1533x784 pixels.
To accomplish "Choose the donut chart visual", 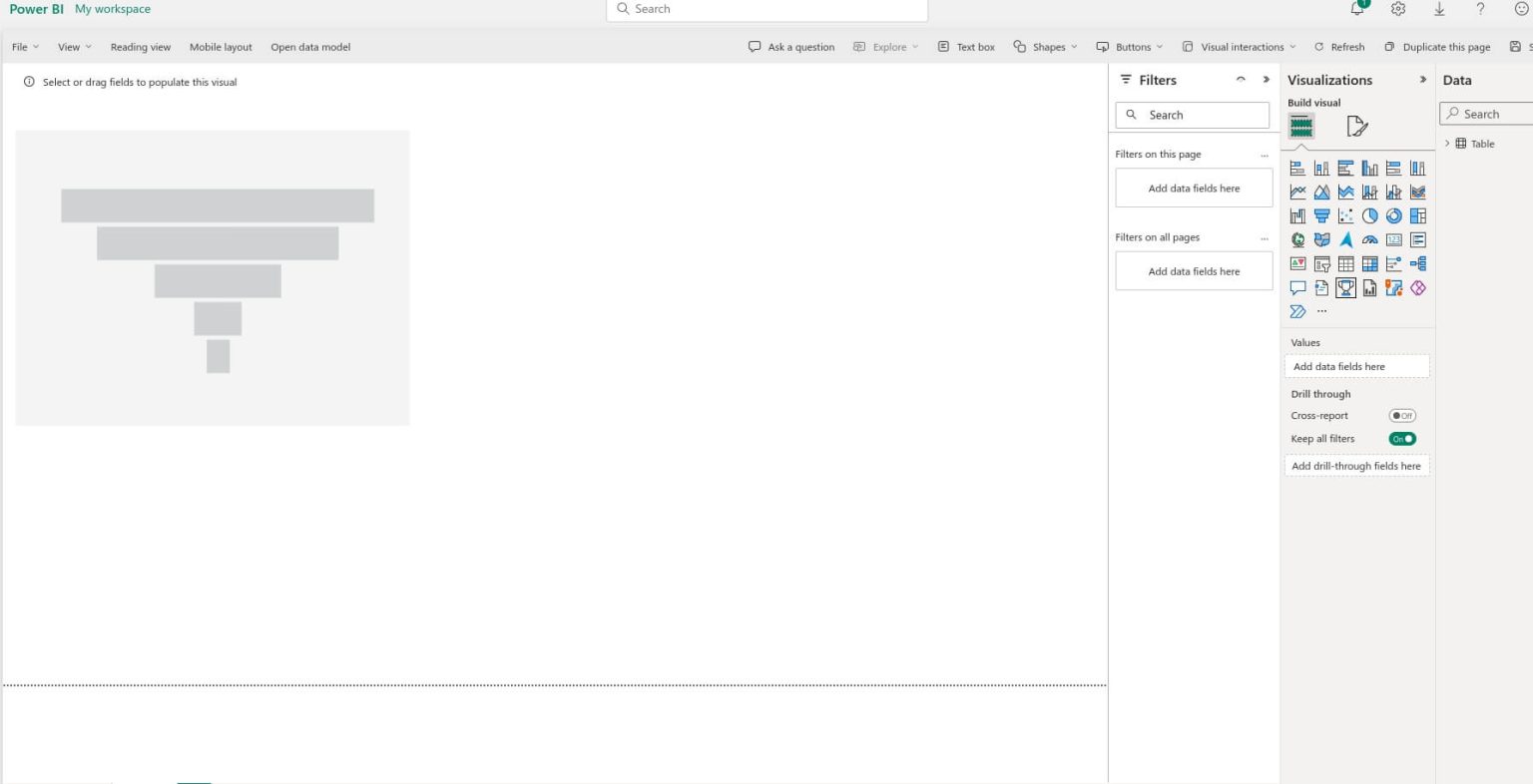I will point(1393,215).
